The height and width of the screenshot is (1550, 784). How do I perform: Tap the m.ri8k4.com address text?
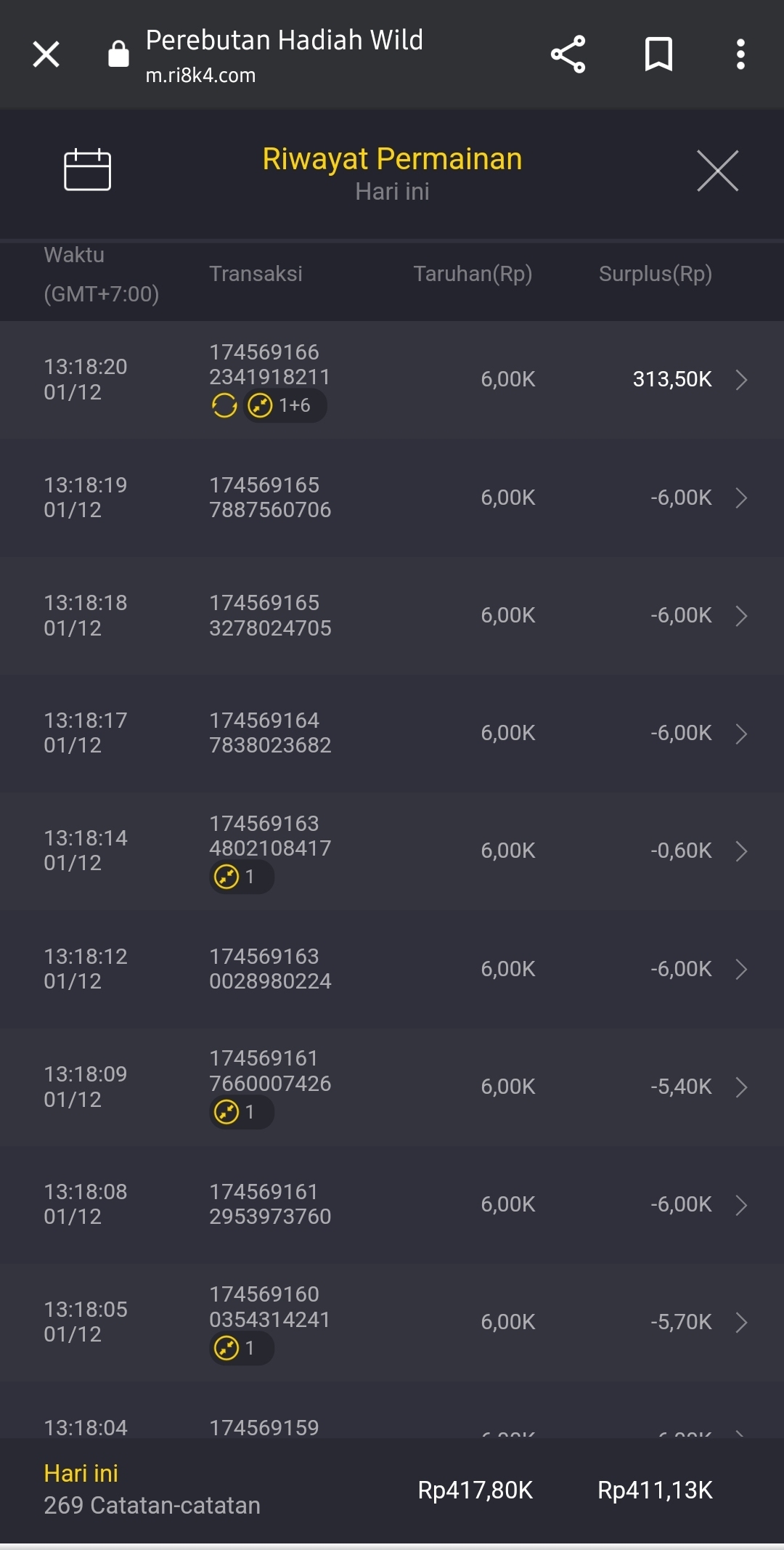click(201, 76)
